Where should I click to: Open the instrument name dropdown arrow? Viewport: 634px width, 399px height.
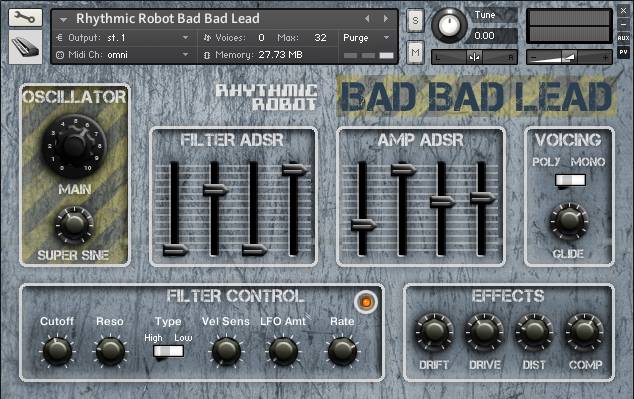[x=63, y=19]
